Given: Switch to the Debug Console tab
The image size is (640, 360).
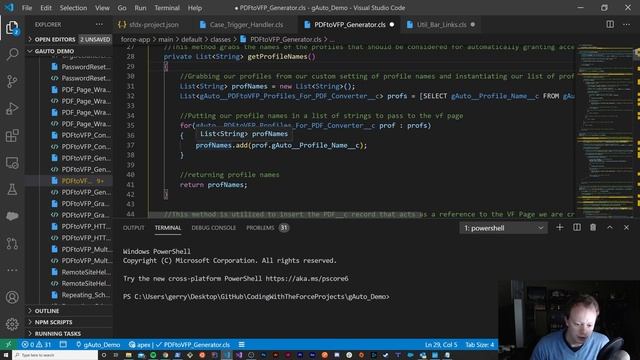Looking at the screenshot, I should [213, 228].
